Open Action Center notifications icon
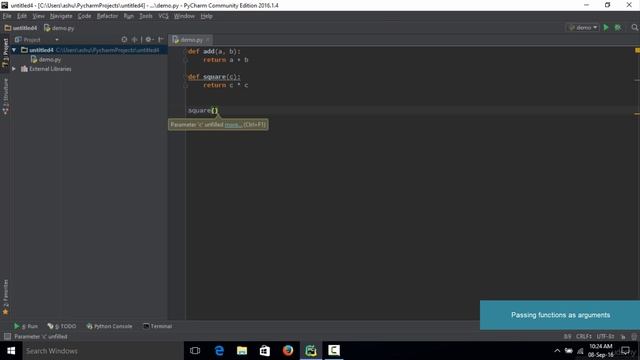The image size is (640, 360). click(x=625, y=351)
